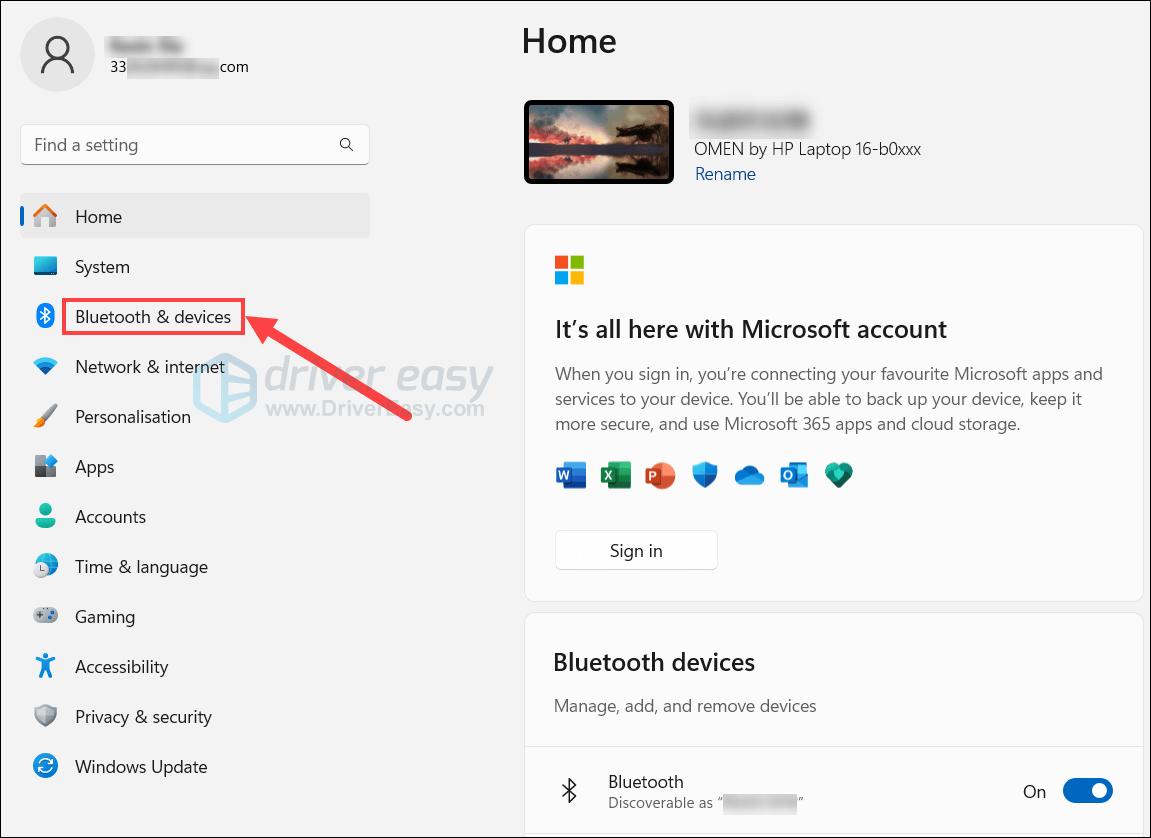The image size is (1151, 838).
Task: Click the Excel app icon
Action: pyautogui.click(x=615, y=476)
